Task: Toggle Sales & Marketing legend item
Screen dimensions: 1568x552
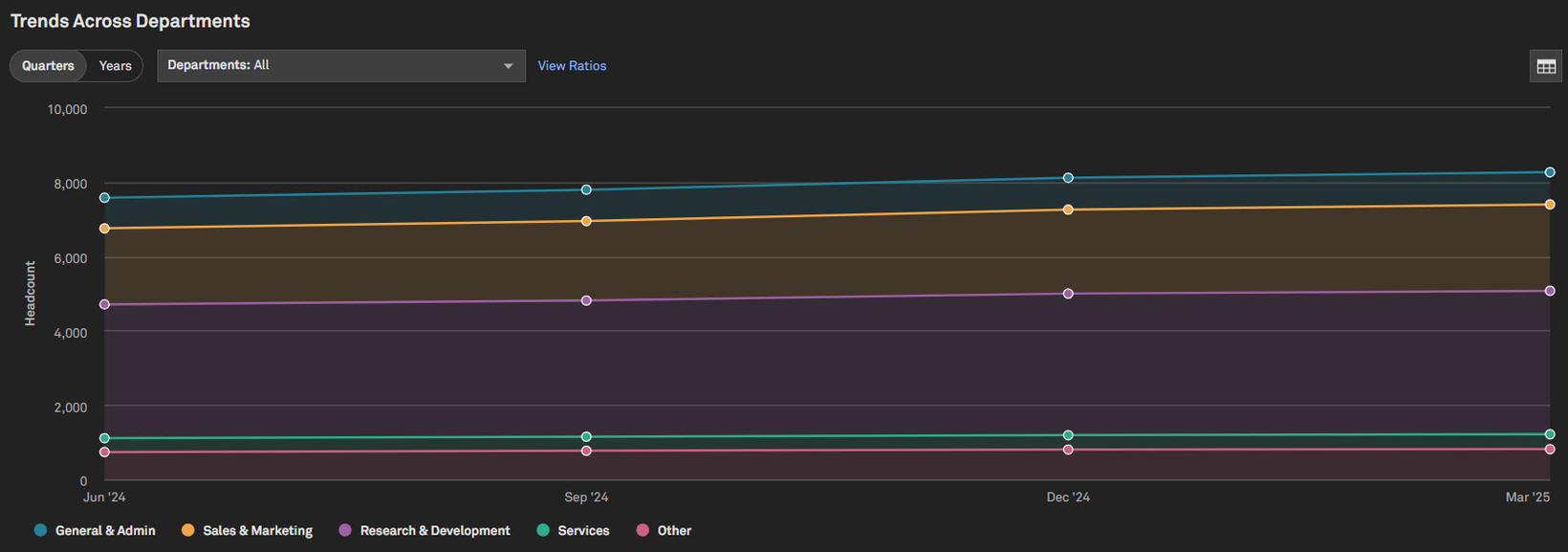Action: 247,530
